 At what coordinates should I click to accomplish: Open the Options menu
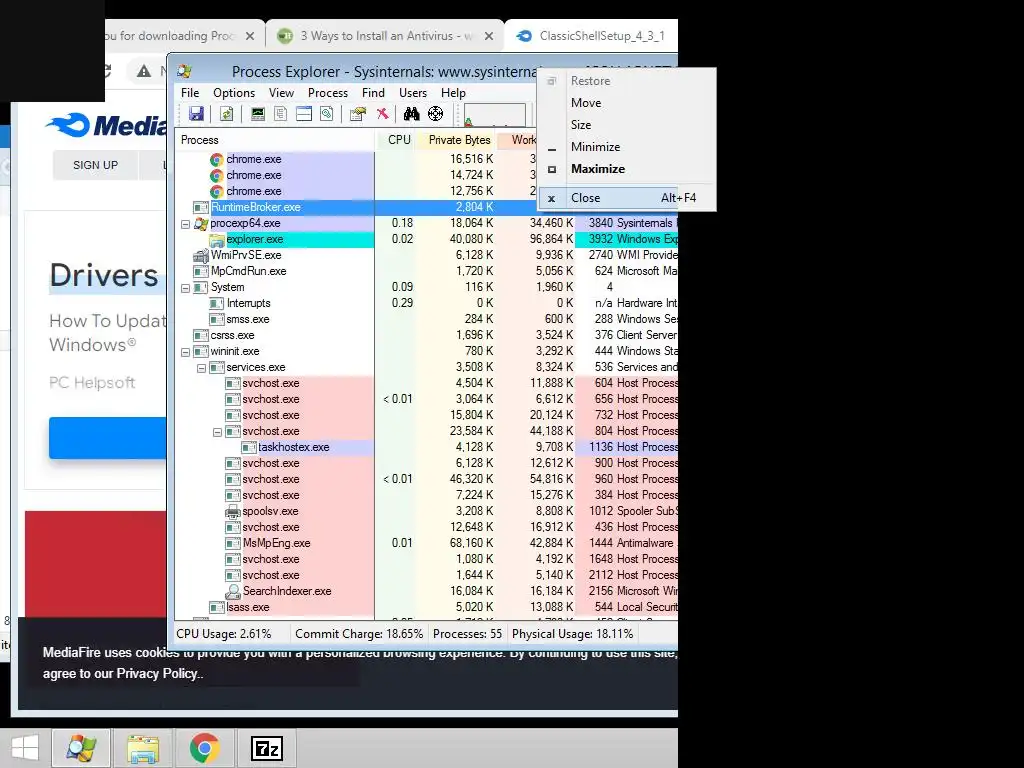tap(234, 93)
